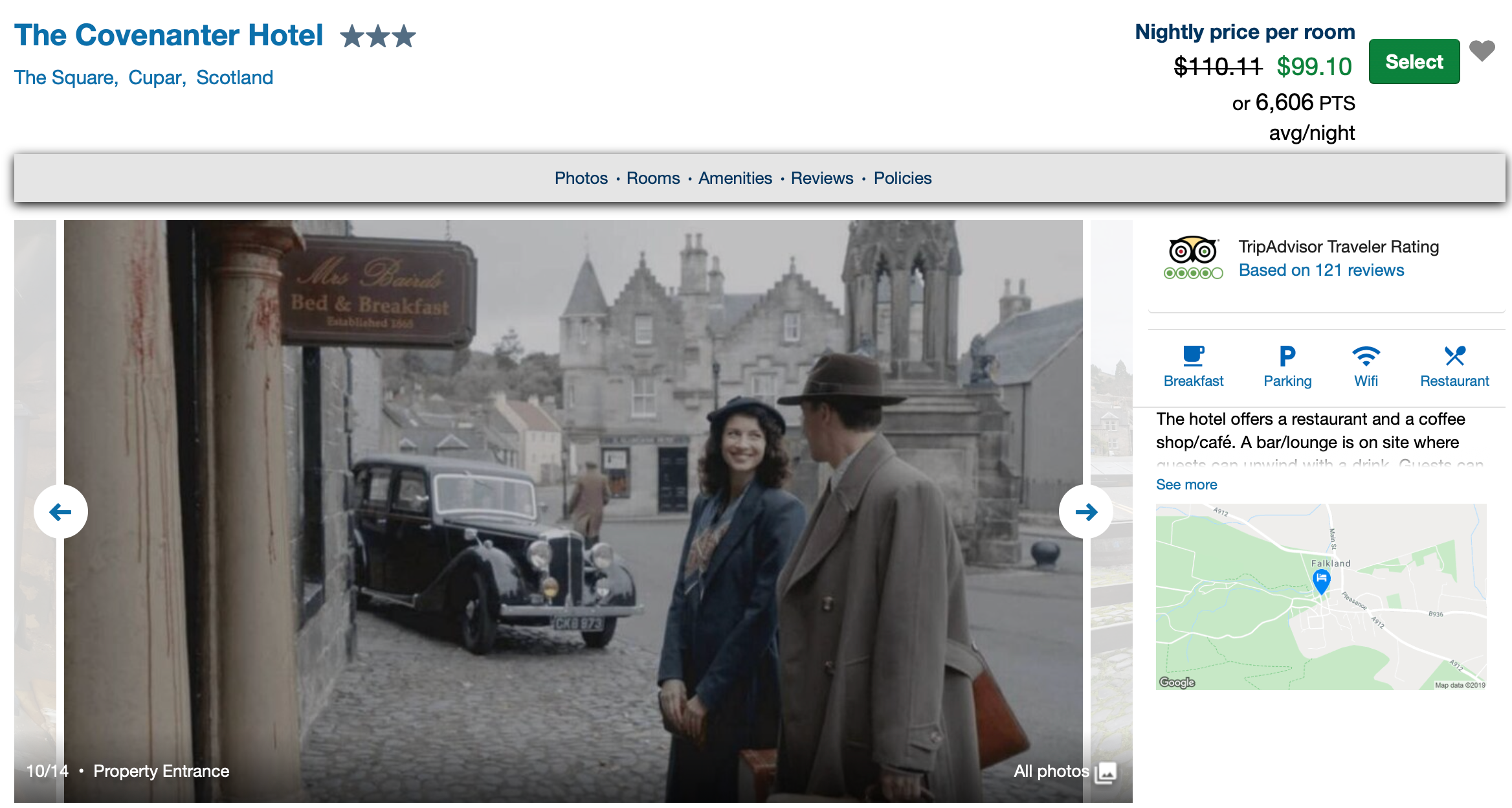Screen dimensions: 1512x808
Task: Click the TripAdvisor owl logo
Action: coord(1193,250)
